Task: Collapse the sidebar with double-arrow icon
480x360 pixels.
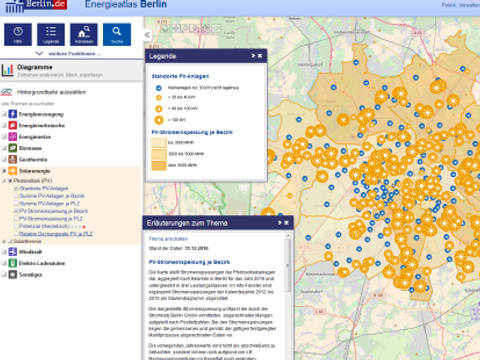Action: (x=147, y=35)
